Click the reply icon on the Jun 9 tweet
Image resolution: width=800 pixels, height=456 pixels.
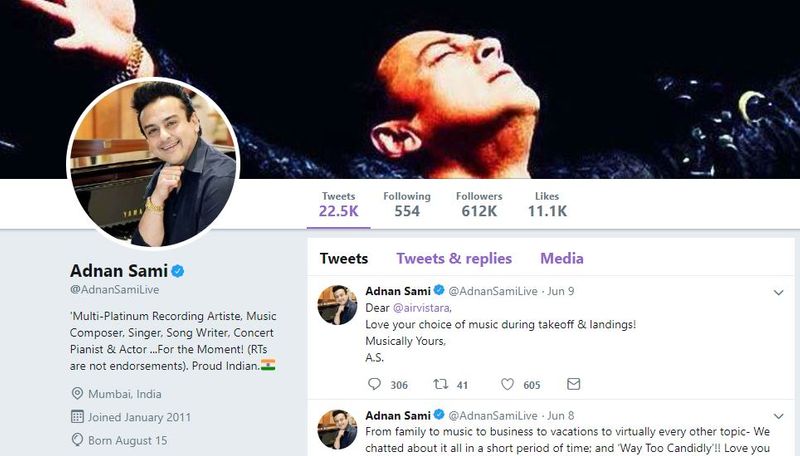pyautogui.click(x=375, y=384)
